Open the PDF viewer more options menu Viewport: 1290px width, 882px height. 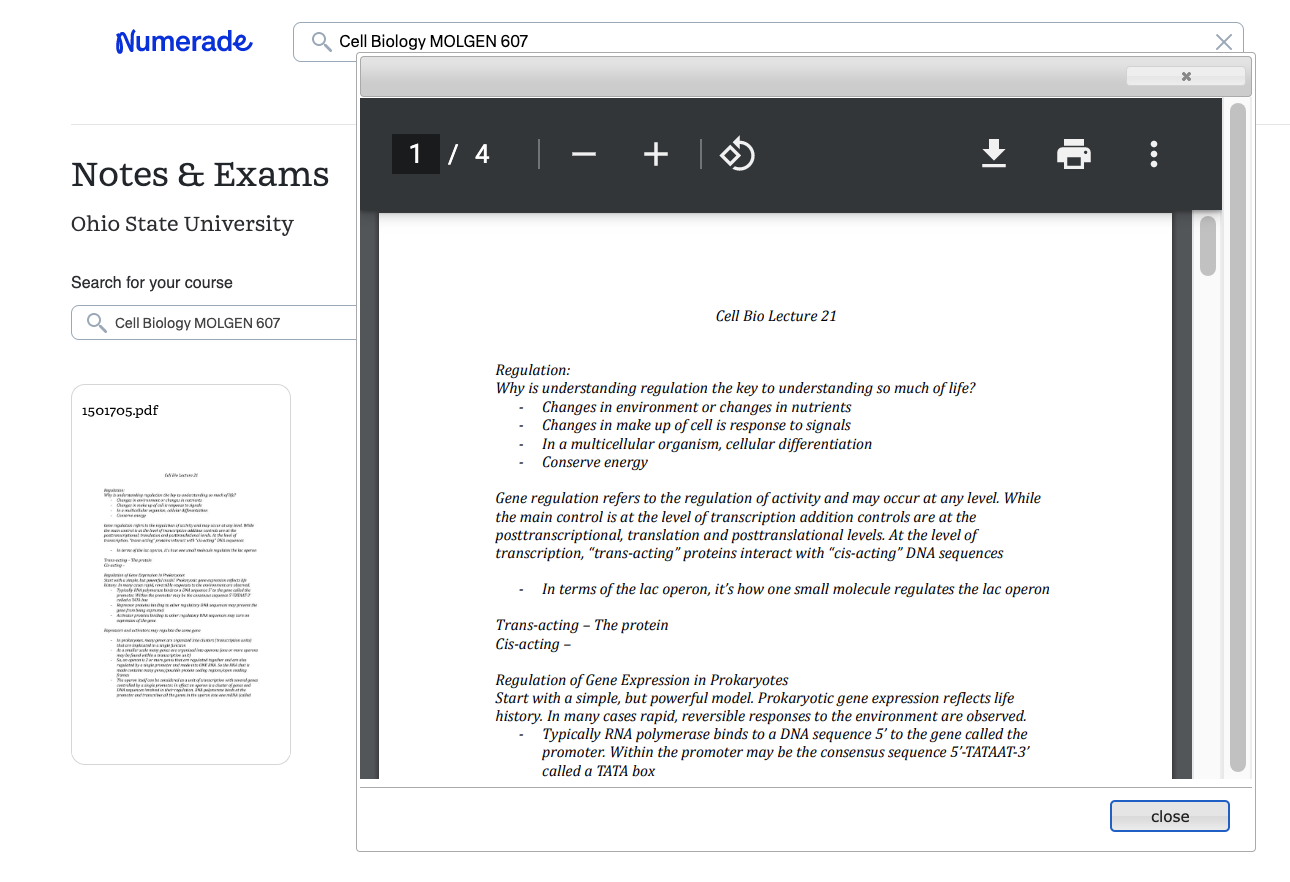[1154, 154]
